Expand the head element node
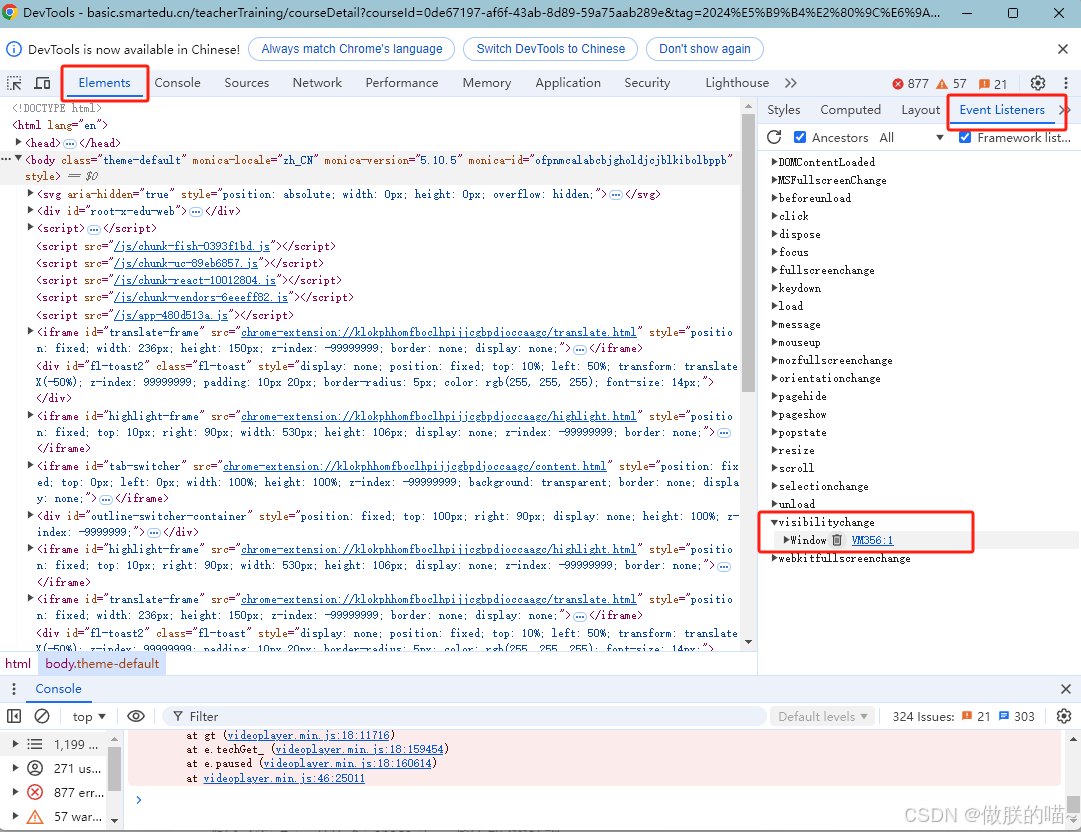This screenshot has height=832, width=1081. click(19, 142)
